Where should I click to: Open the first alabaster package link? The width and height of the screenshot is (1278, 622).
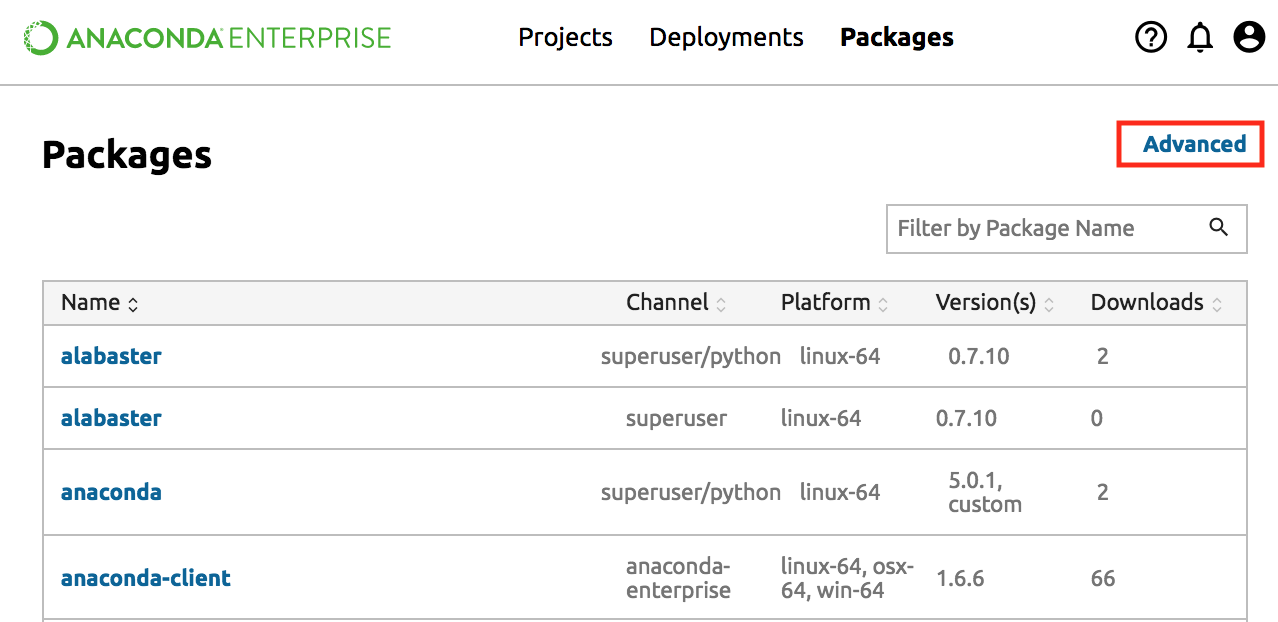click(111, 356)
